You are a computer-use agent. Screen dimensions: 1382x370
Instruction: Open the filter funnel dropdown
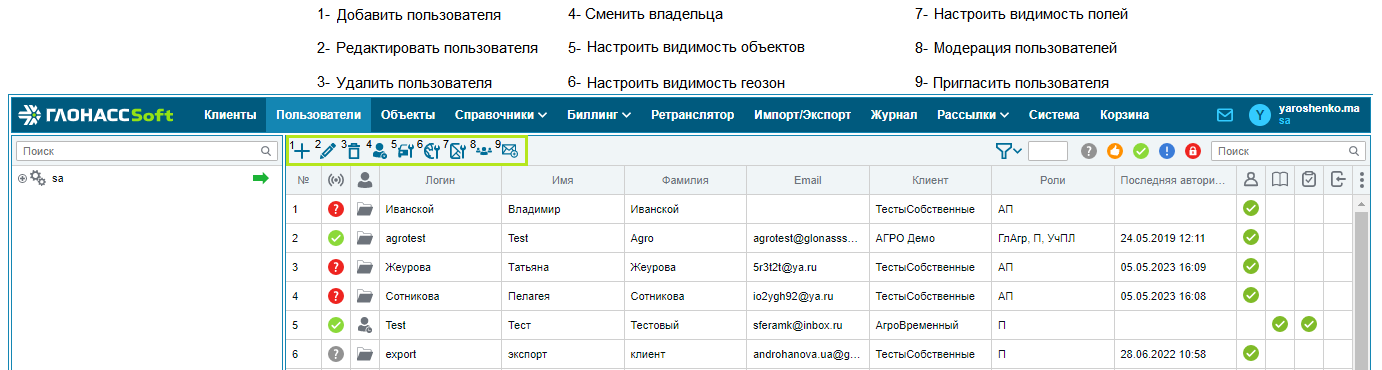tap(1008, 151)
